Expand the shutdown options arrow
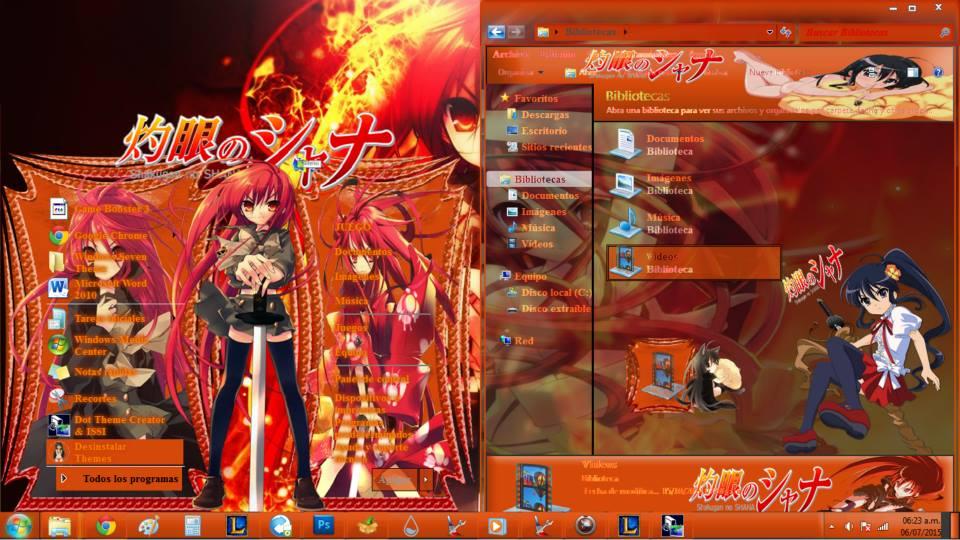960x540 pixels. click(x=426, y=479)
